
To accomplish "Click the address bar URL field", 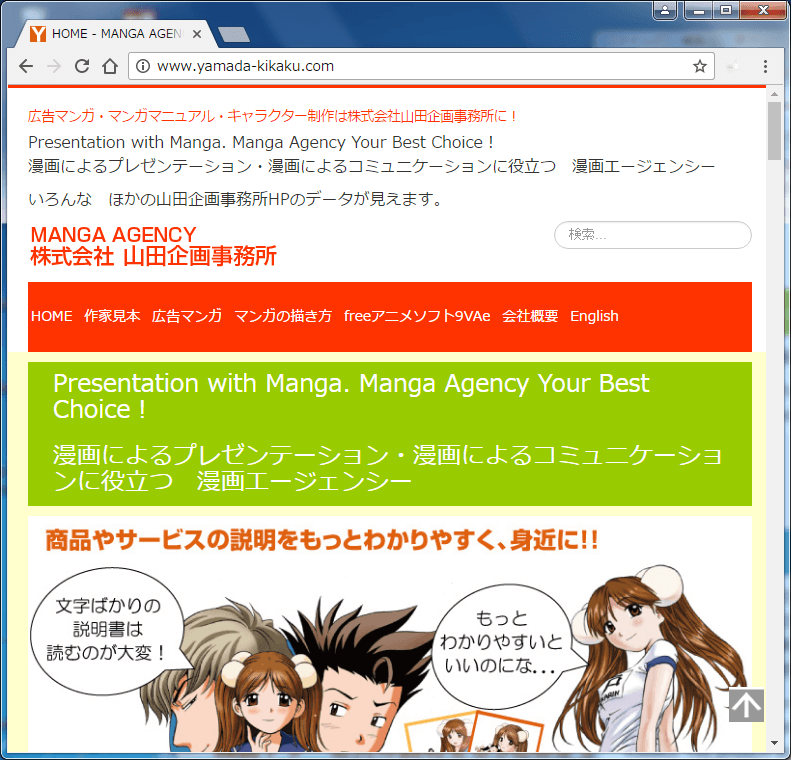I will [x=421, y=66].
